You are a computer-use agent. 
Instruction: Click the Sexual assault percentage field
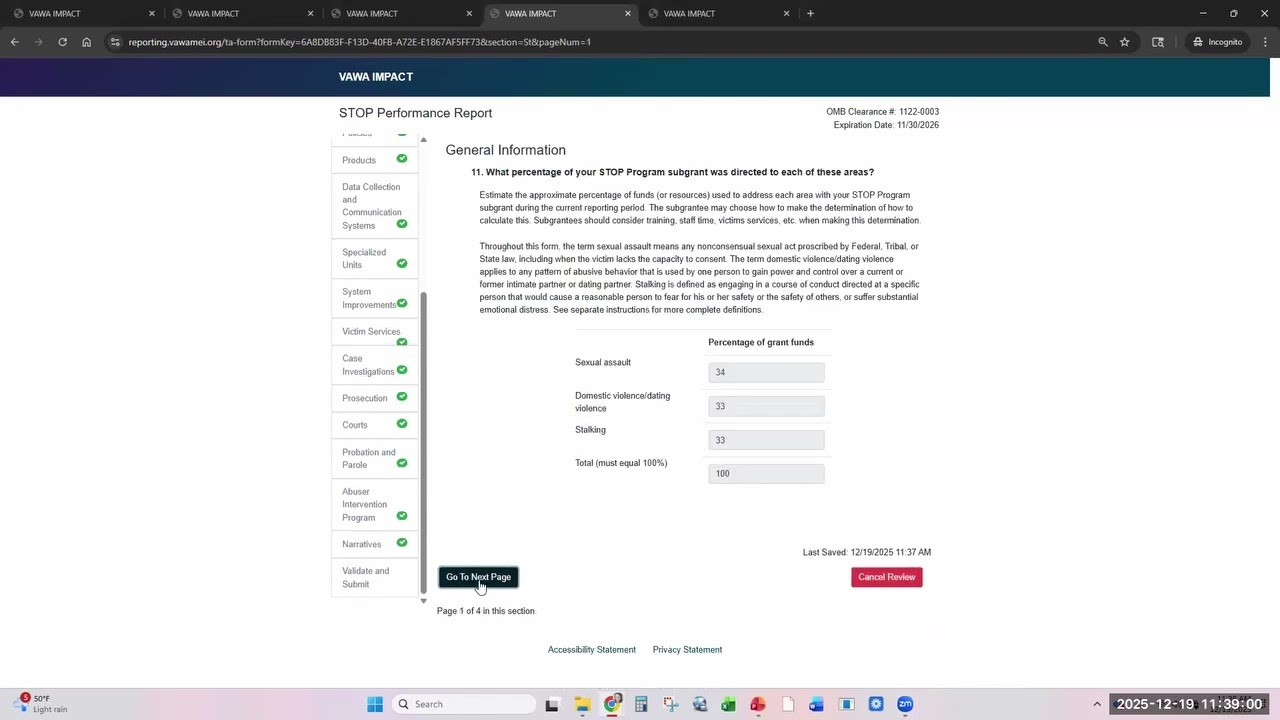[x=766, y=372]
